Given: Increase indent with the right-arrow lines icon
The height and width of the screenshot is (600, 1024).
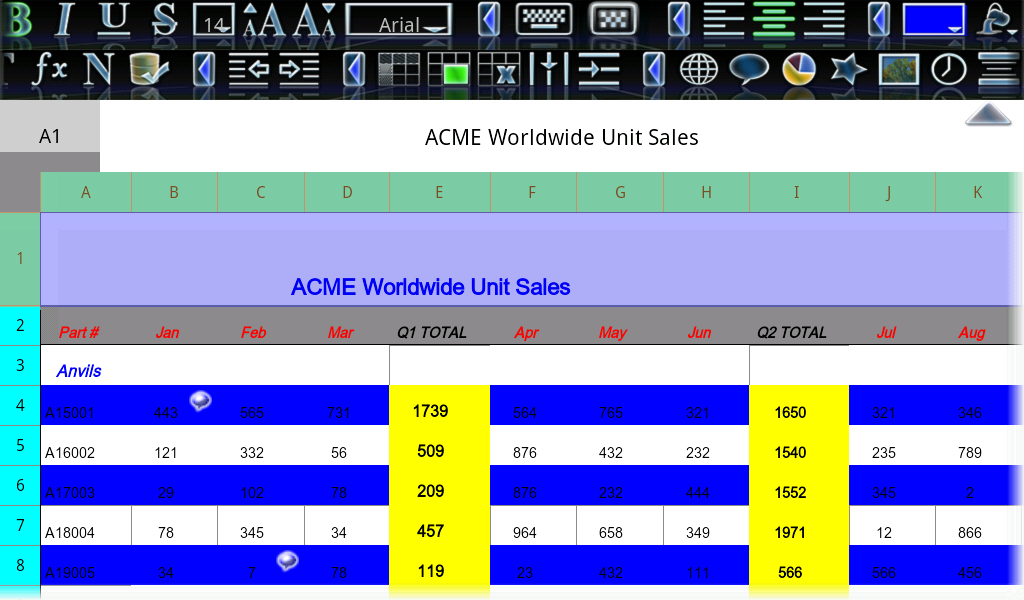Looking at the screenshot, I should [299, 69].
